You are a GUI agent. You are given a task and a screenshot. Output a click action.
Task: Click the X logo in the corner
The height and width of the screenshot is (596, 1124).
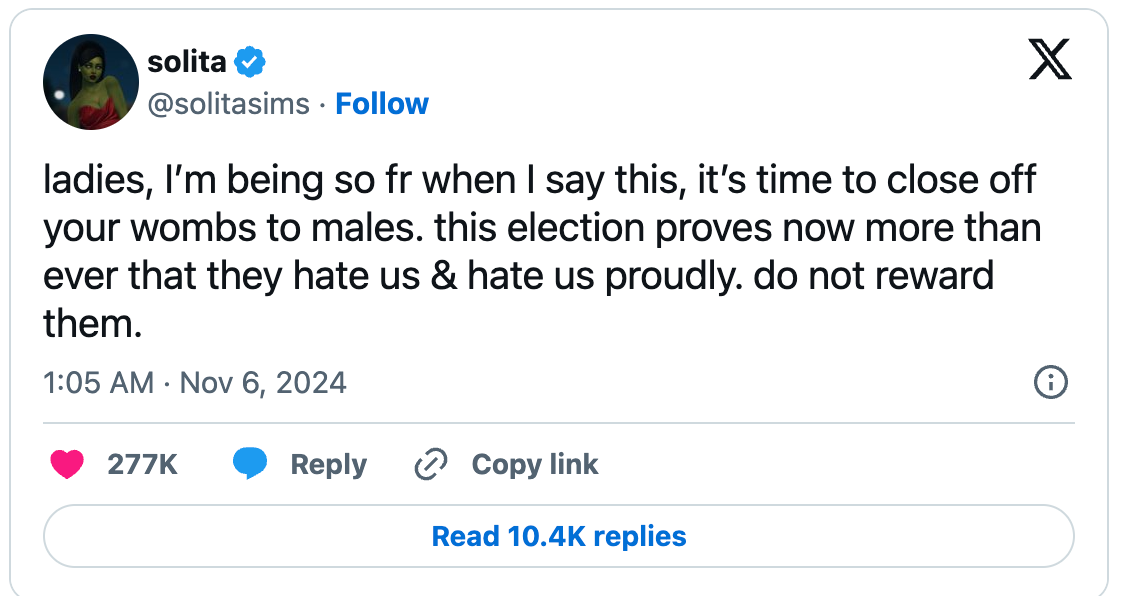1049,62
